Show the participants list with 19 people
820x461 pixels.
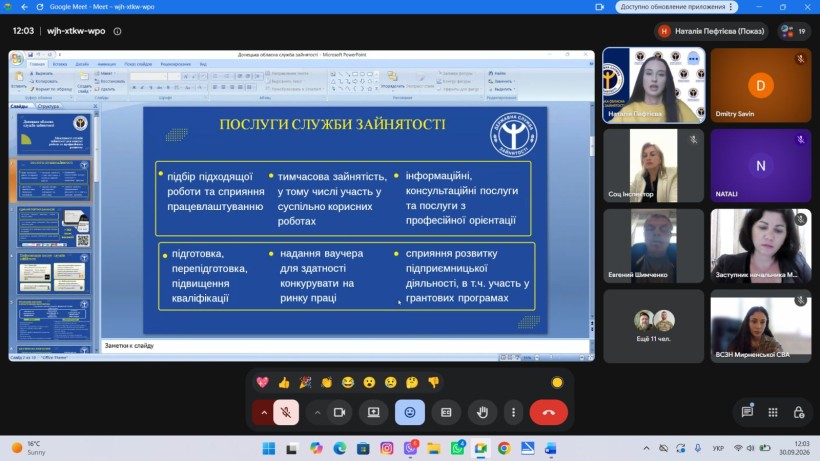[x=793, y=31]
